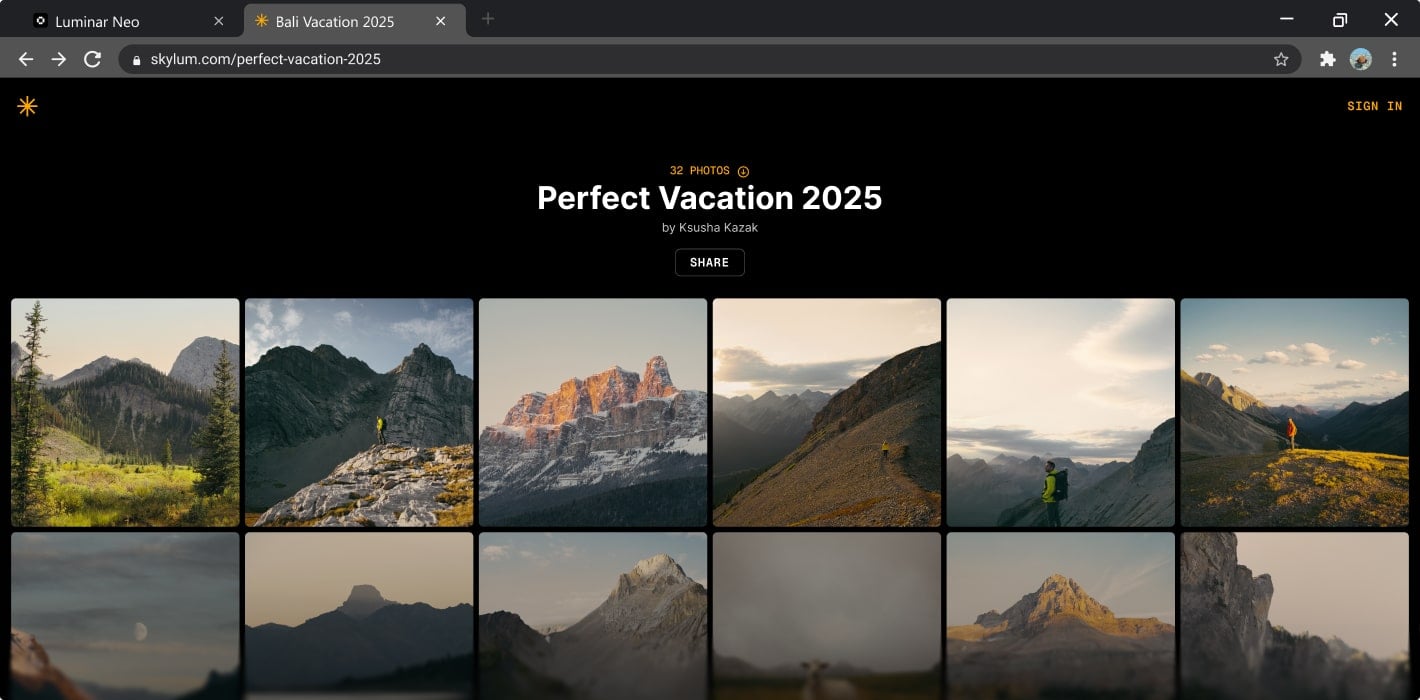The height and width of the screenshot is (700, 1420).
Task: Select the Bali Vacation 2025 tab
Action: point(355,21)
